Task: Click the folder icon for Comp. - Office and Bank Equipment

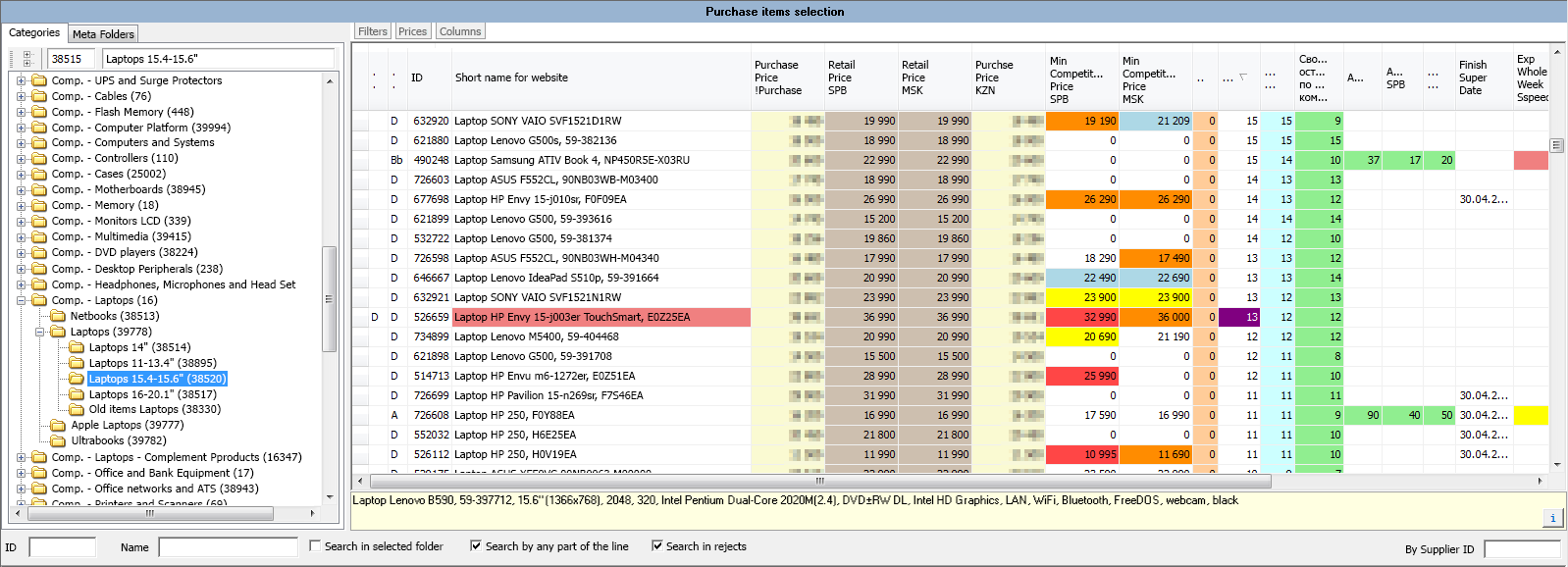Action: (39, 473)
